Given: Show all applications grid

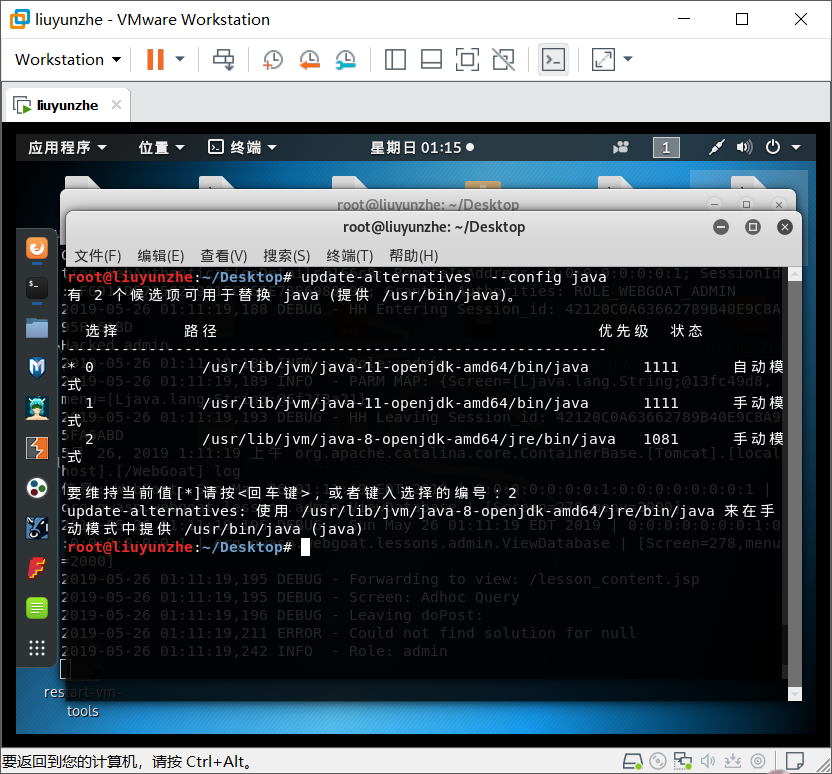Looking at the screenshot, I should pyautogui.click(x=37, y=648).
